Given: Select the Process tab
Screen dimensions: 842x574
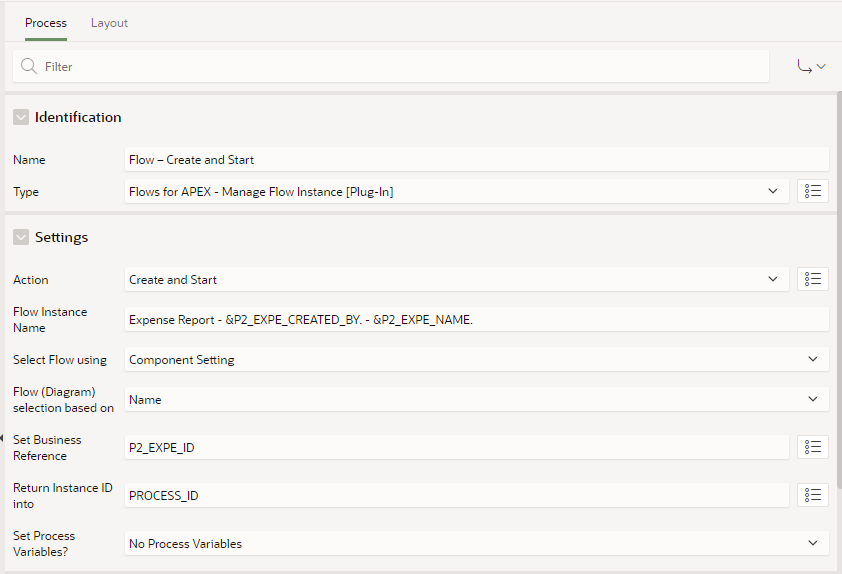Looking at the screenshot, I should click(x=46, y=23).
